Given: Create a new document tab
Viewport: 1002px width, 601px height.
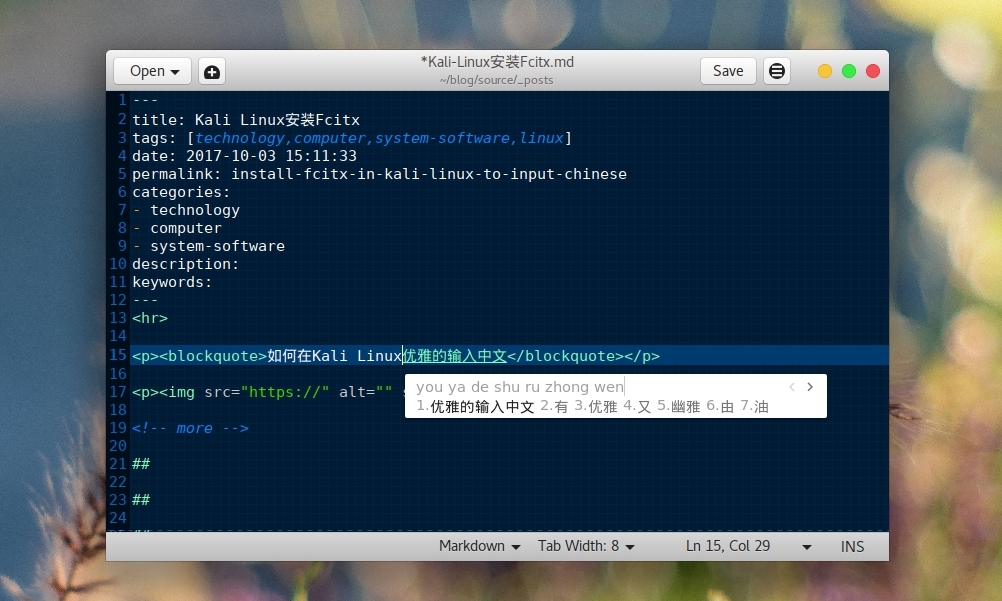Looking at the screenshot, I should 211,71.
